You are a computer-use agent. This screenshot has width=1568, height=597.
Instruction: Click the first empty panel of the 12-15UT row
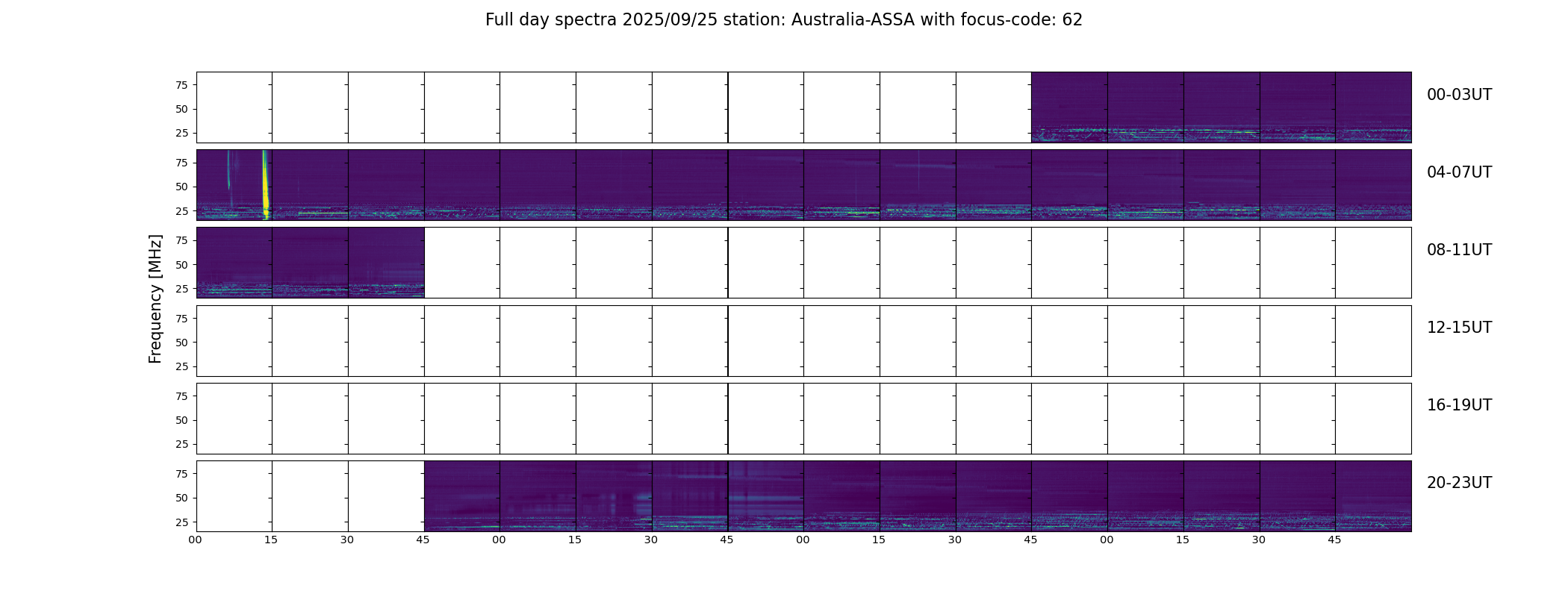click(234, 341)
